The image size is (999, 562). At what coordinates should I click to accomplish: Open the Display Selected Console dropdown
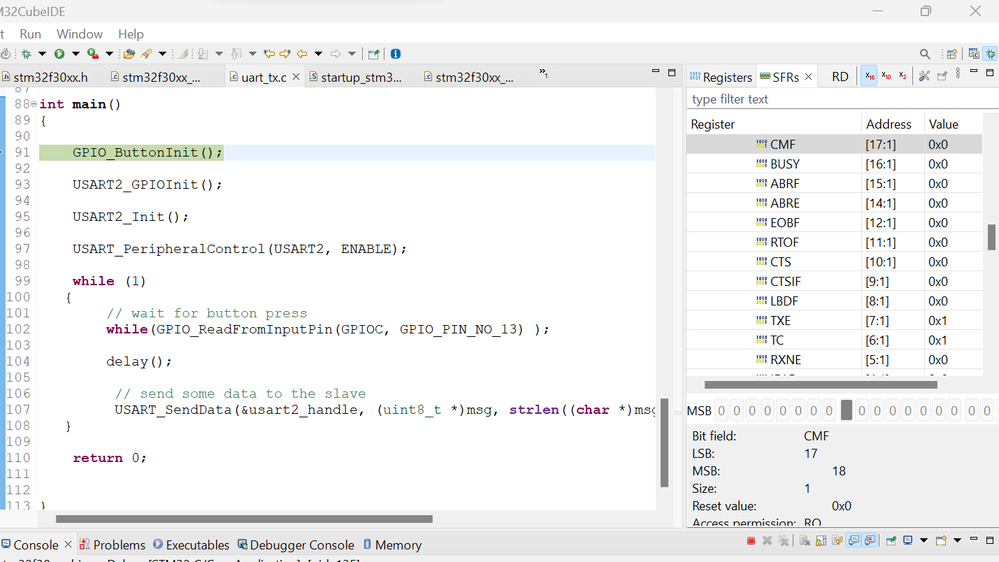[924, 541]
